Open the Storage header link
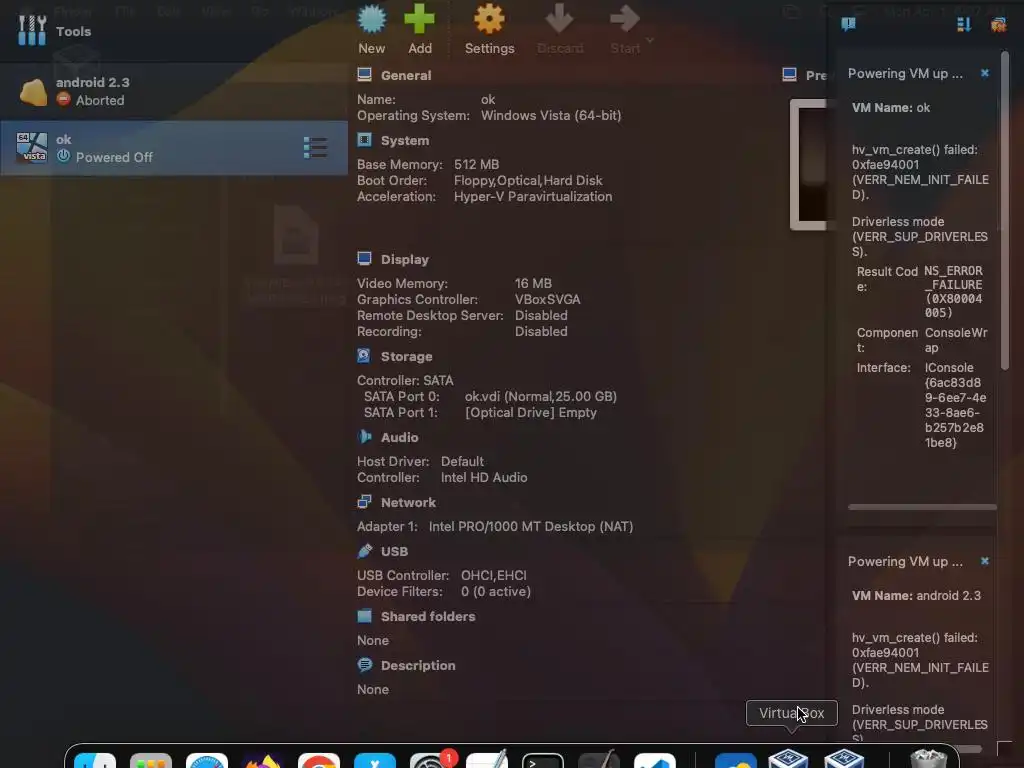 (406, 357)
